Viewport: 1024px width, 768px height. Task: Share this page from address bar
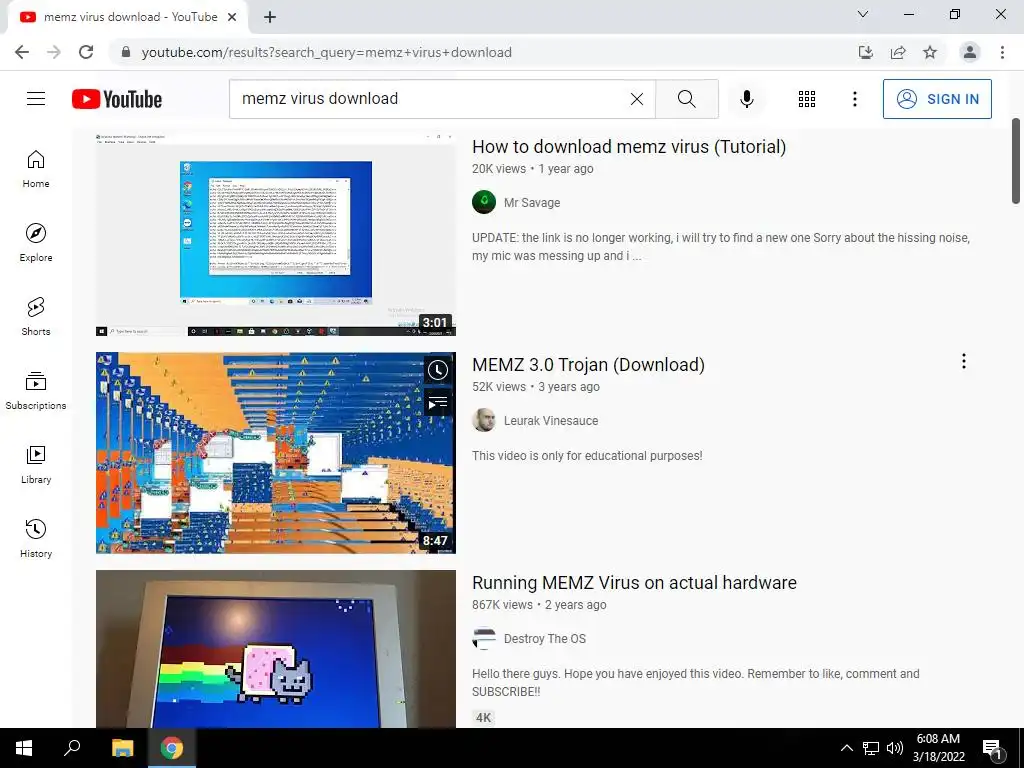pos(898,52)
